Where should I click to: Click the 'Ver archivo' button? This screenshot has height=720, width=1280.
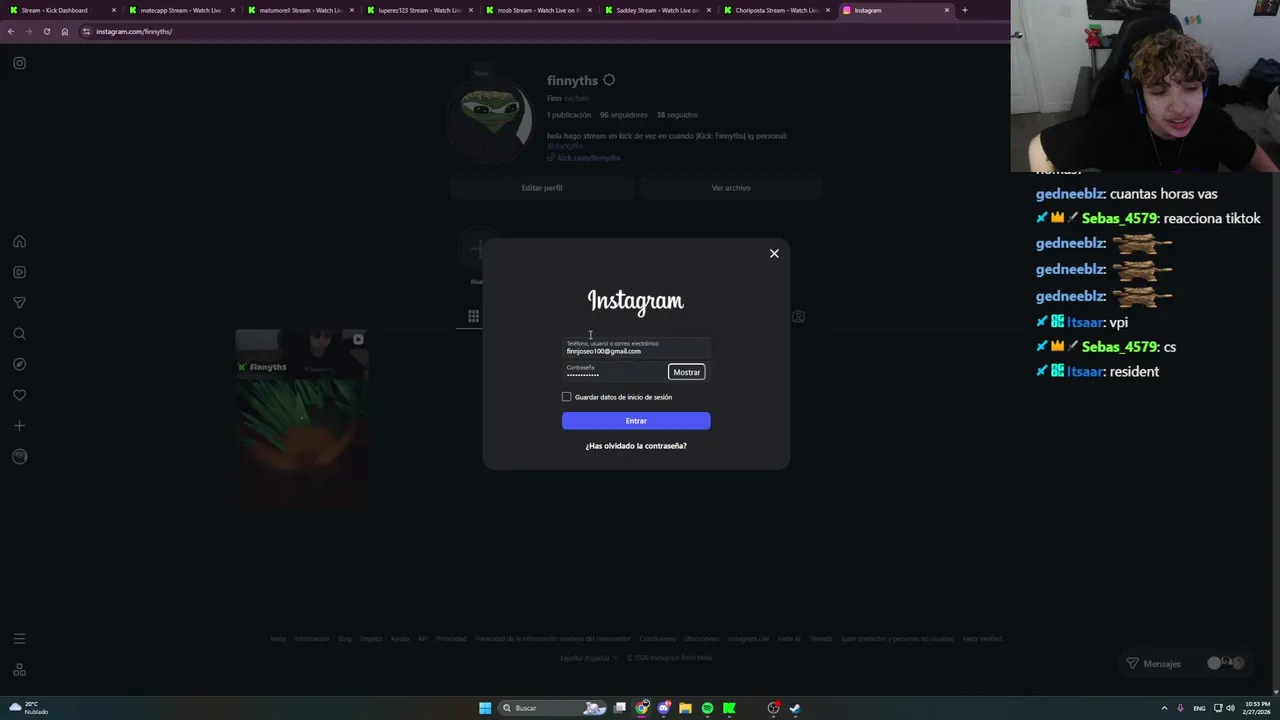(x=731, y=188)
